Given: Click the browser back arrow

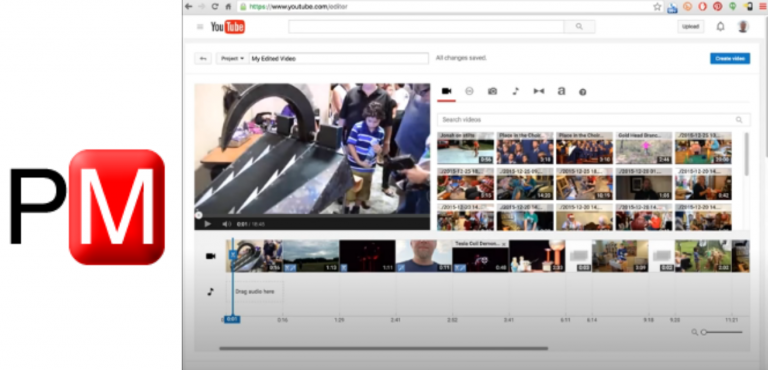Looking at the screenshot, I should click(x=189, y=6).
